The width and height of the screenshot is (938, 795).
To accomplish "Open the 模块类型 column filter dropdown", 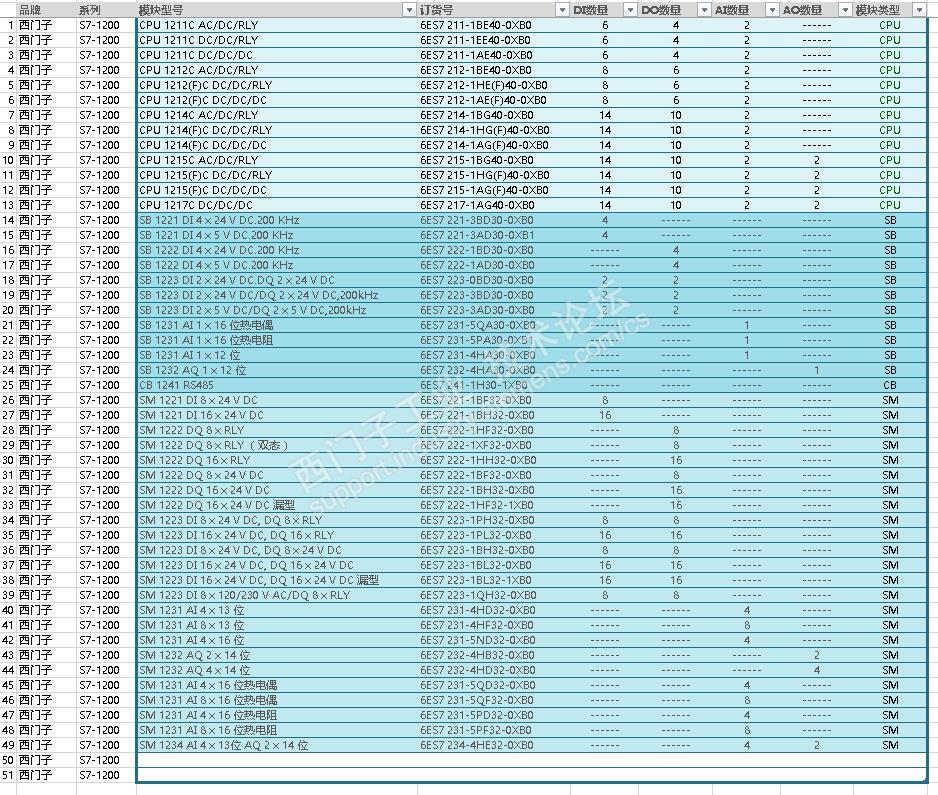I will click(x=919, y=10).
